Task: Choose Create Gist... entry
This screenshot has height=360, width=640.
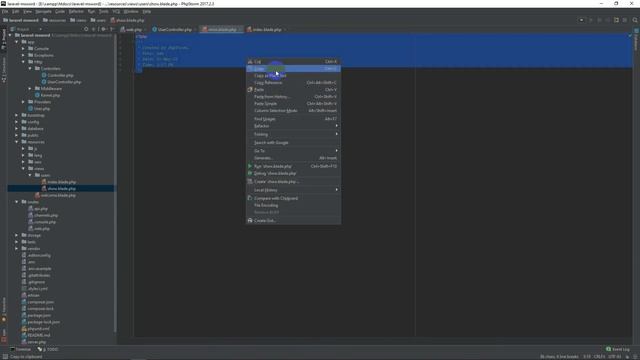Action: pos(293,220)
